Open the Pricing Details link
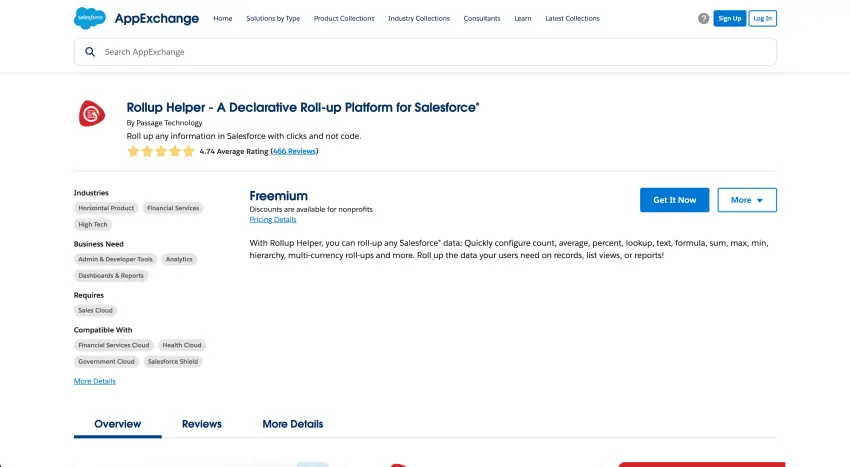The image size is (850, 467). 273,219
